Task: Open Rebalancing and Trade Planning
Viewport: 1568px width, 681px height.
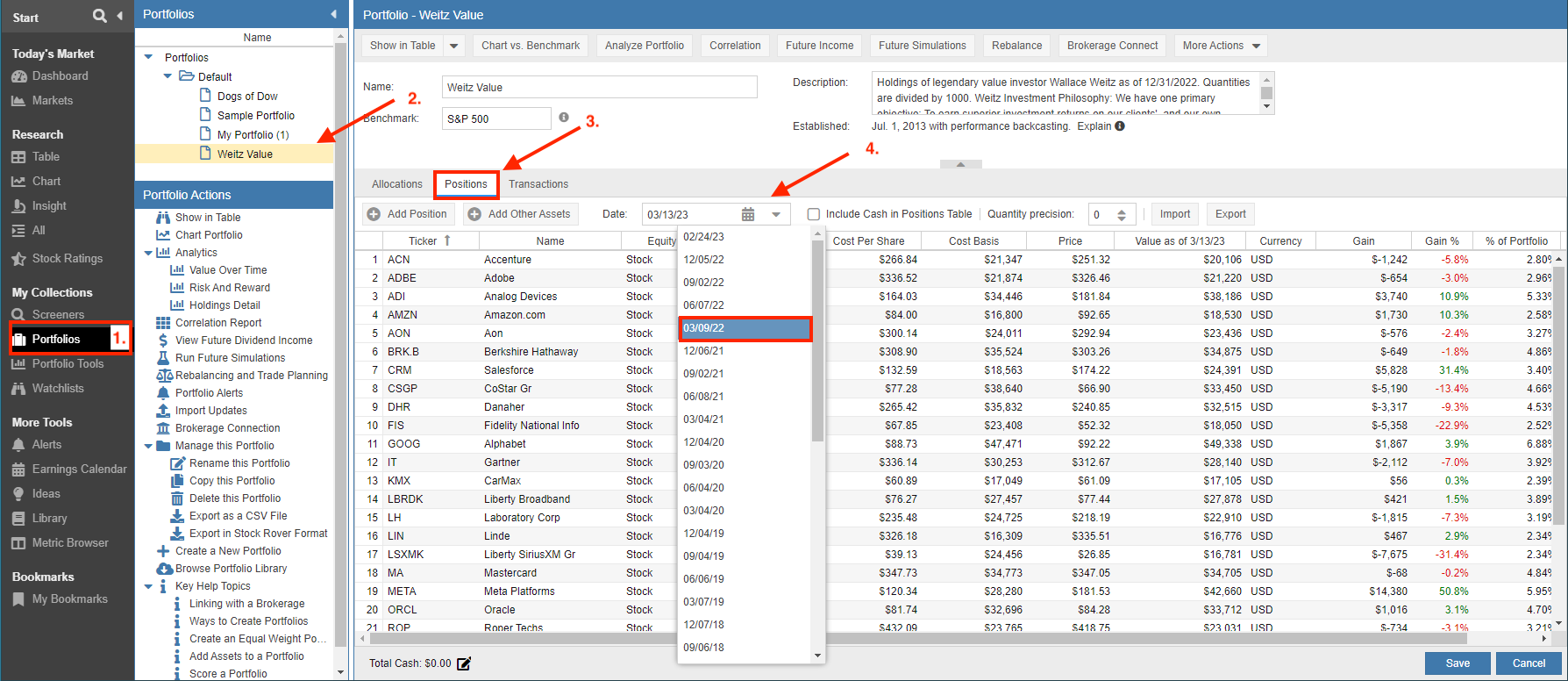Action: tap(252, 376)
